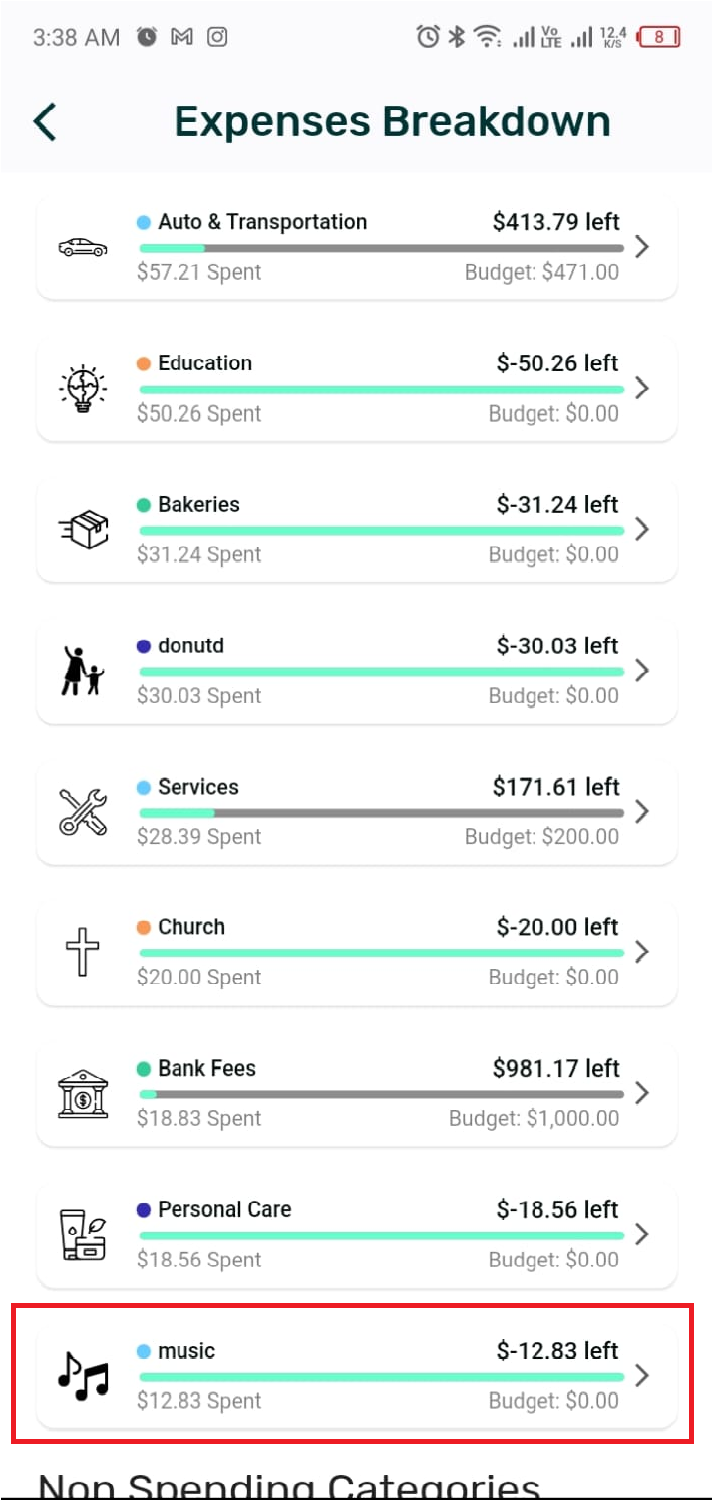Image resolution: width=712 pixels, height=1500 pixels.
Task: Tap the parent and child donutd icon
Action: (83, 670)
